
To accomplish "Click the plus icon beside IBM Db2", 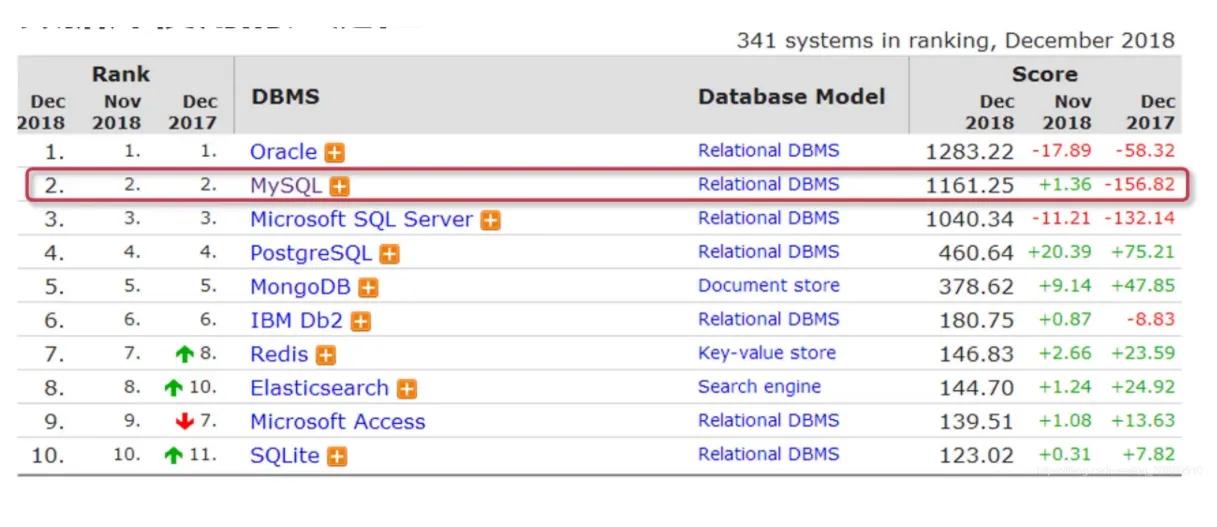I will point(361,322).
